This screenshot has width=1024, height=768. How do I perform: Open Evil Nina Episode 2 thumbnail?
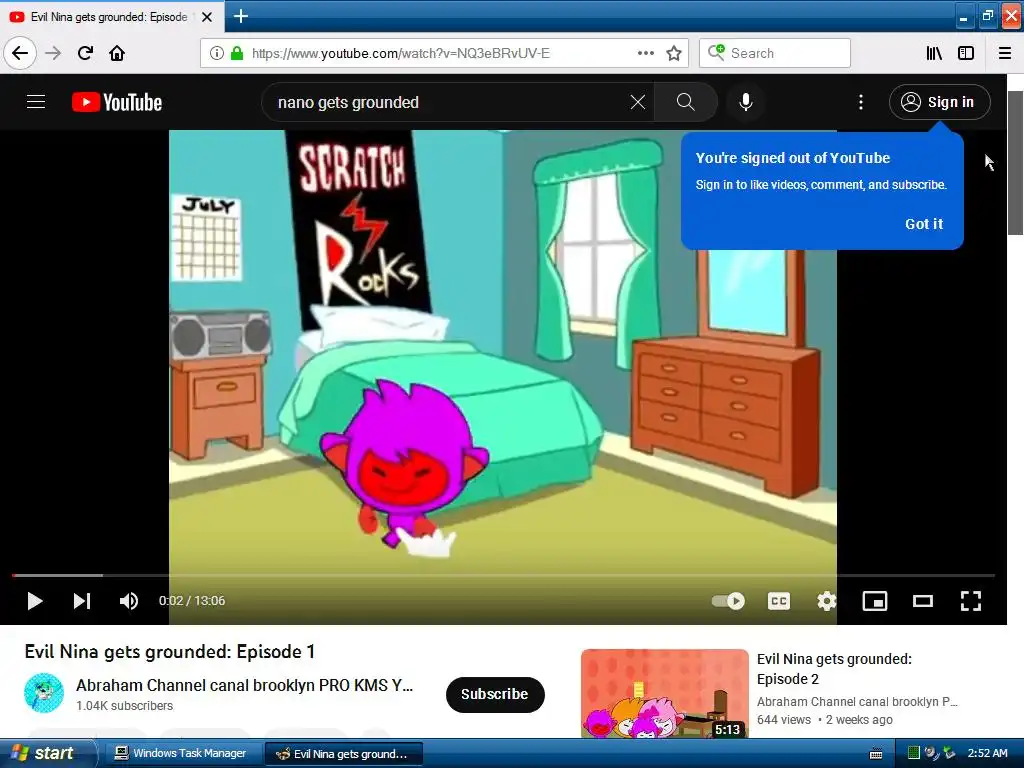(665, 694)
